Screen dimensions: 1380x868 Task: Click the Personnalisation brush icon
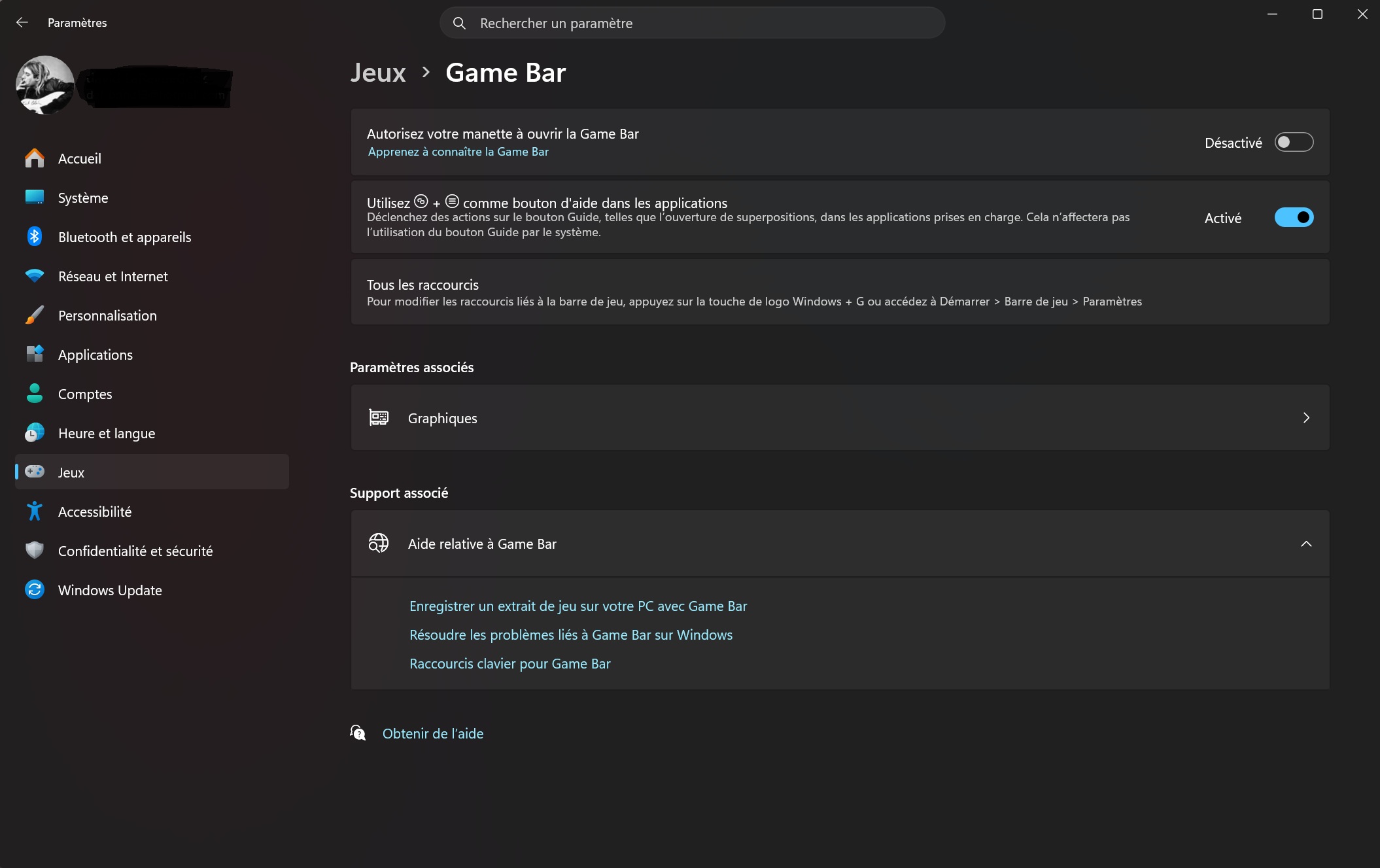pos(35,315)
